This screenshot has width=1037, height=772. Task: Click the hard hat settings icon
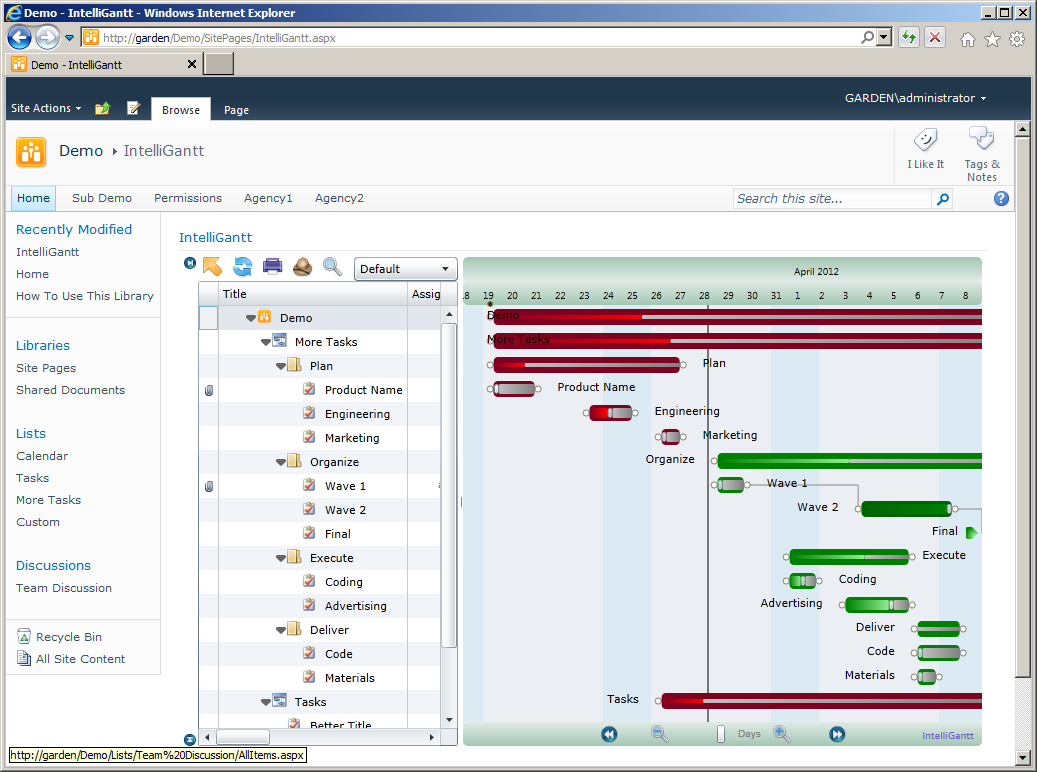302,267
